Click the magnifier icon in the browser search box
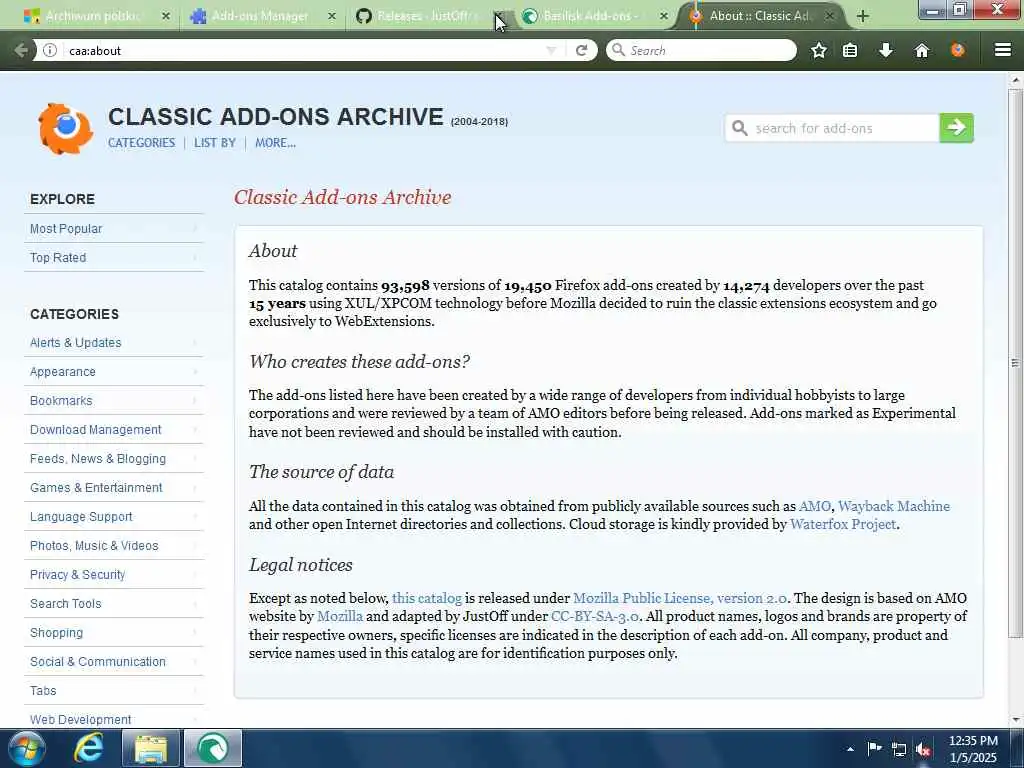This screenshot has width=1024, height=768. 618,50
